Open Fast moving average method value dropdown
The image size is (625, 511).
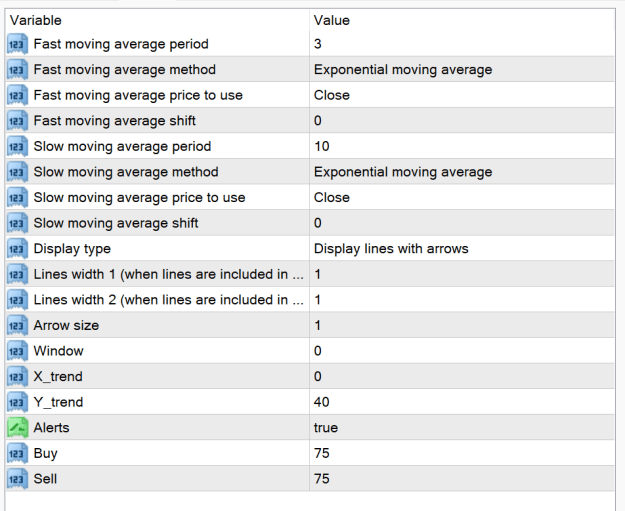(x=462, y=70)
